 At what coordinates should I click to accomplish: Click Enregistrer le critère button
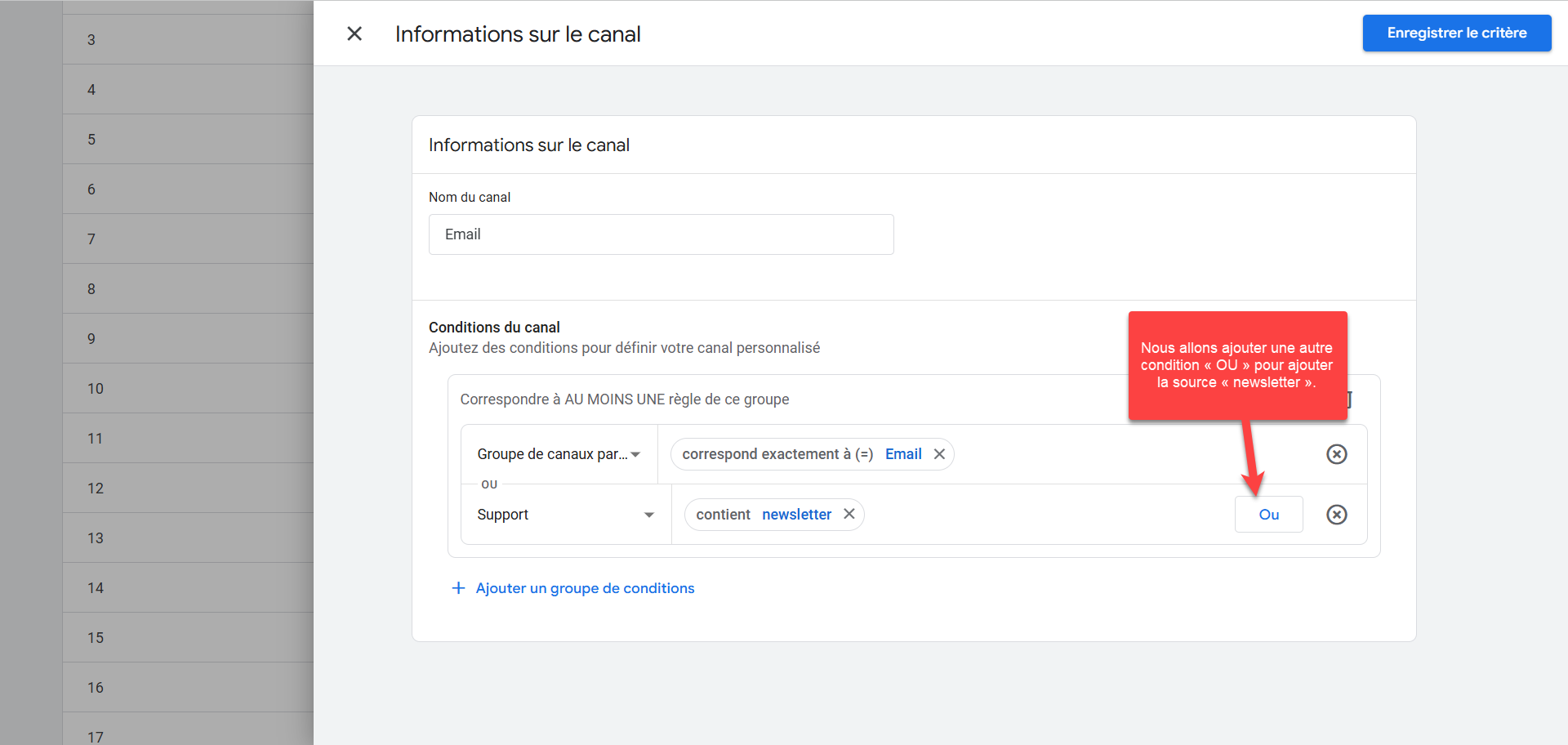[x=1456, y=33]
